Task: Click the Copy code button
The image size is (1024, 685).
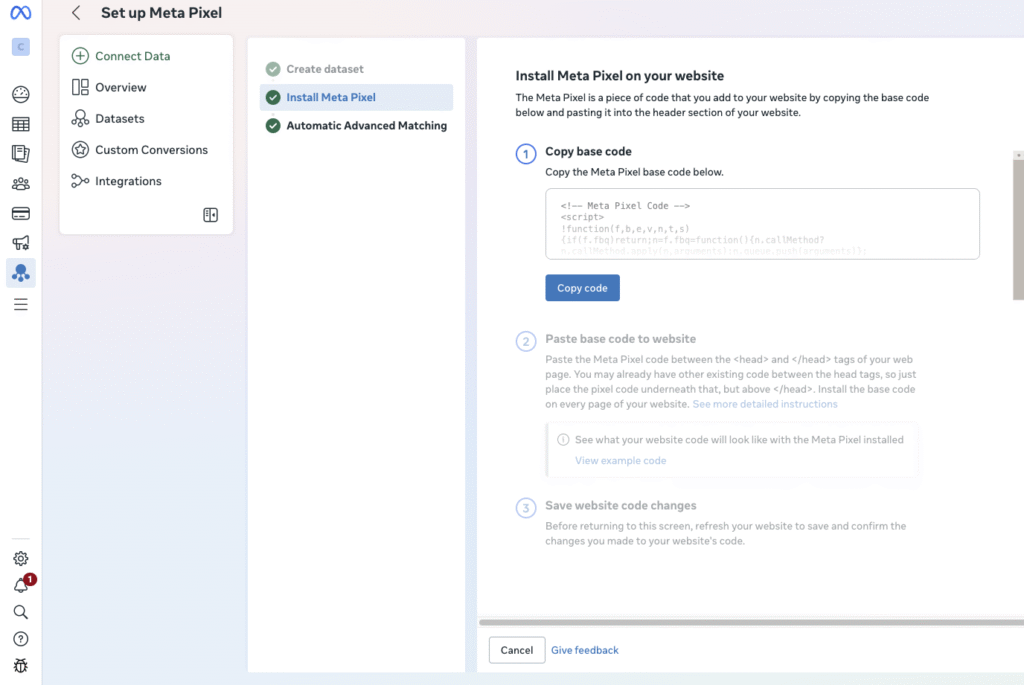Action: (x=582, y=288)
